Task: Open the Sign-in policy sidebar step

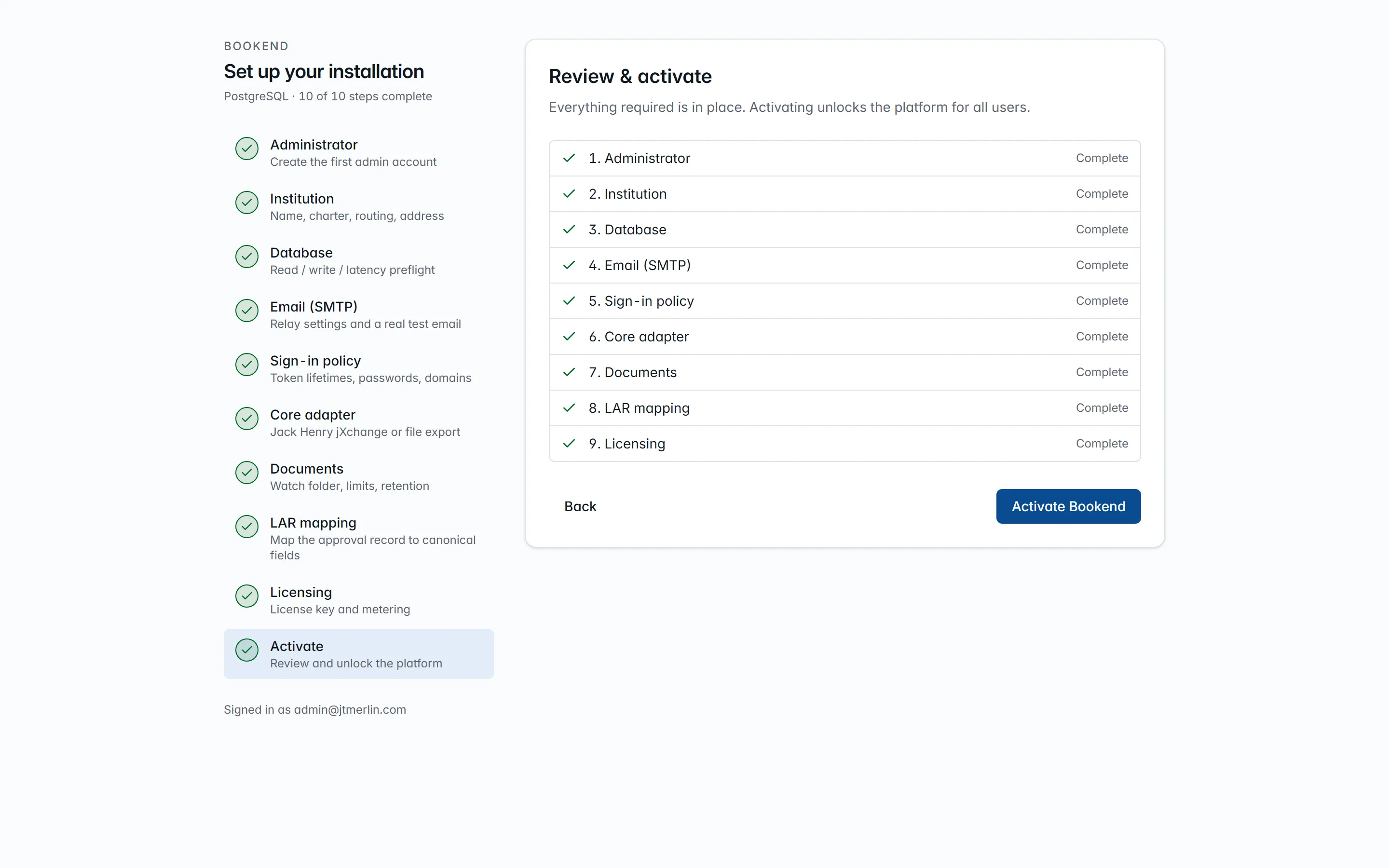Action: point(359,368)
